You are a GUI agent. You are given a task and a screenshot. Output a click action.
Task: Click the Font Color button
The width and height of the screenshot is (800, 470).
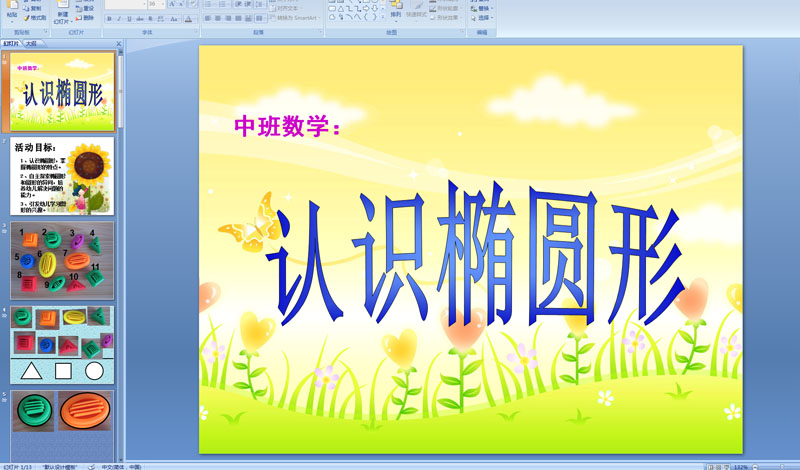pos(188,19)
